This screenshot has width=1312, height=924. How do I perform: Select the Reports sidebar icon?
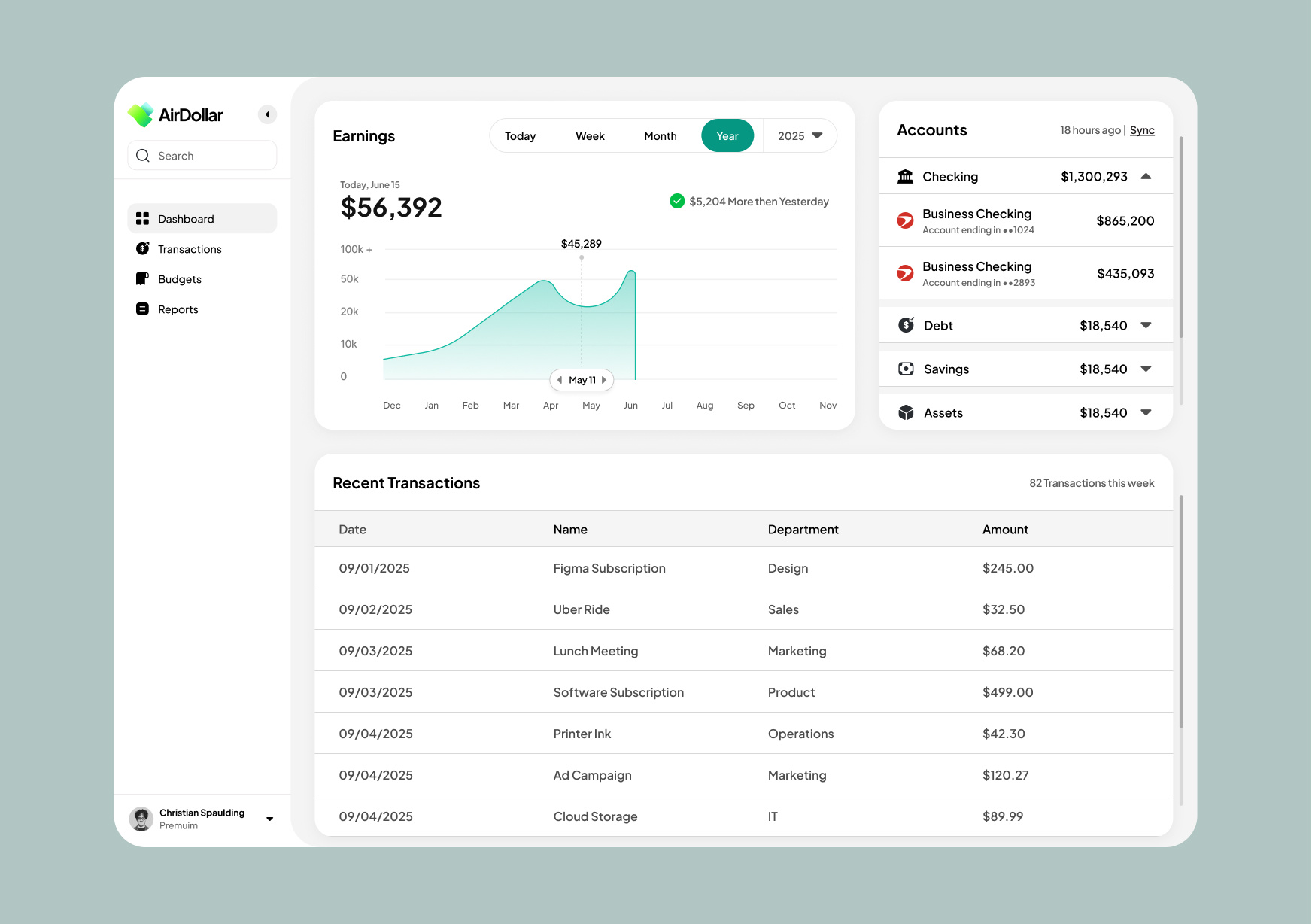point(142,309)
